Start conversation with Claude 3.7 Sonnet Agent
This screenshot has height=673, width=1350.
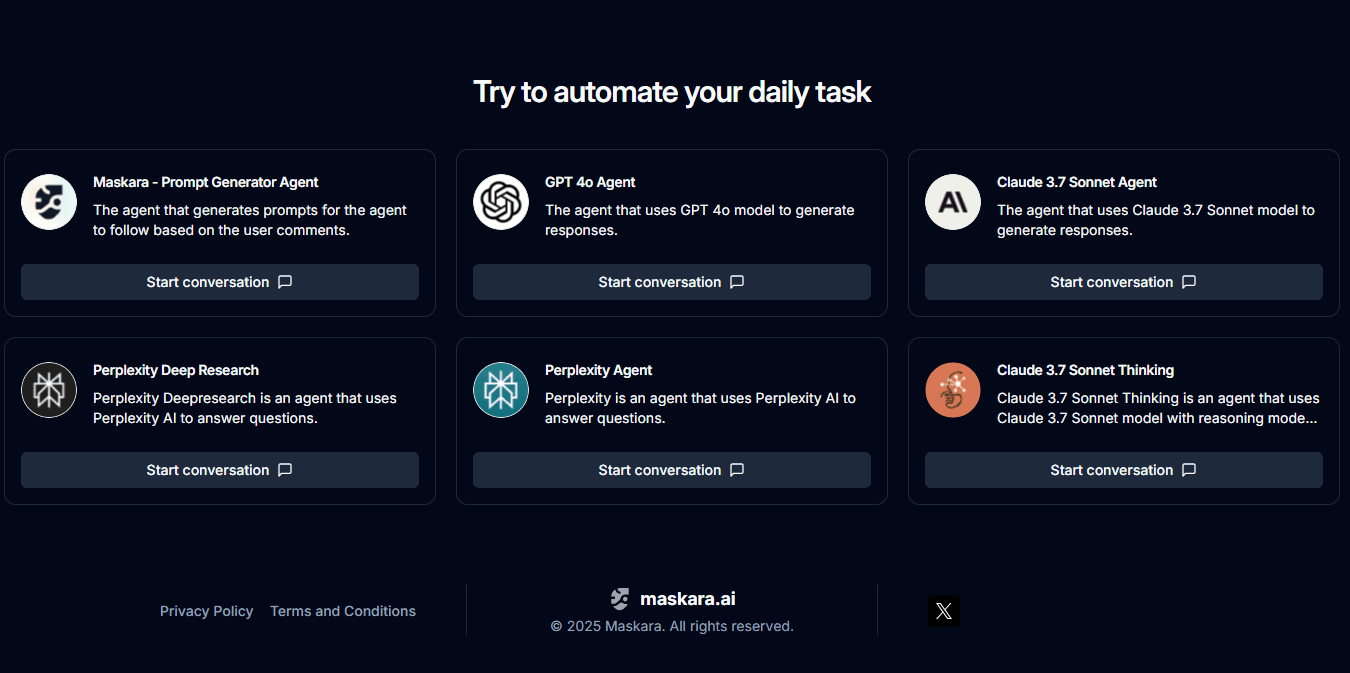pos(1124,282)
